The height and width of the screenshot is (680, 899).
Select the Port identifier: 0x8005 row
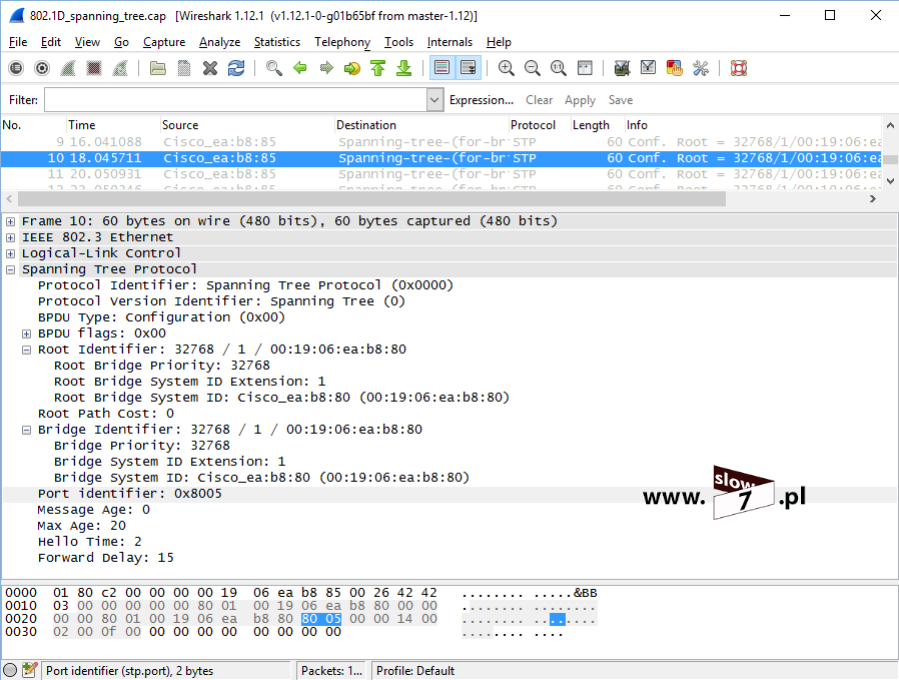coord(450,494)
